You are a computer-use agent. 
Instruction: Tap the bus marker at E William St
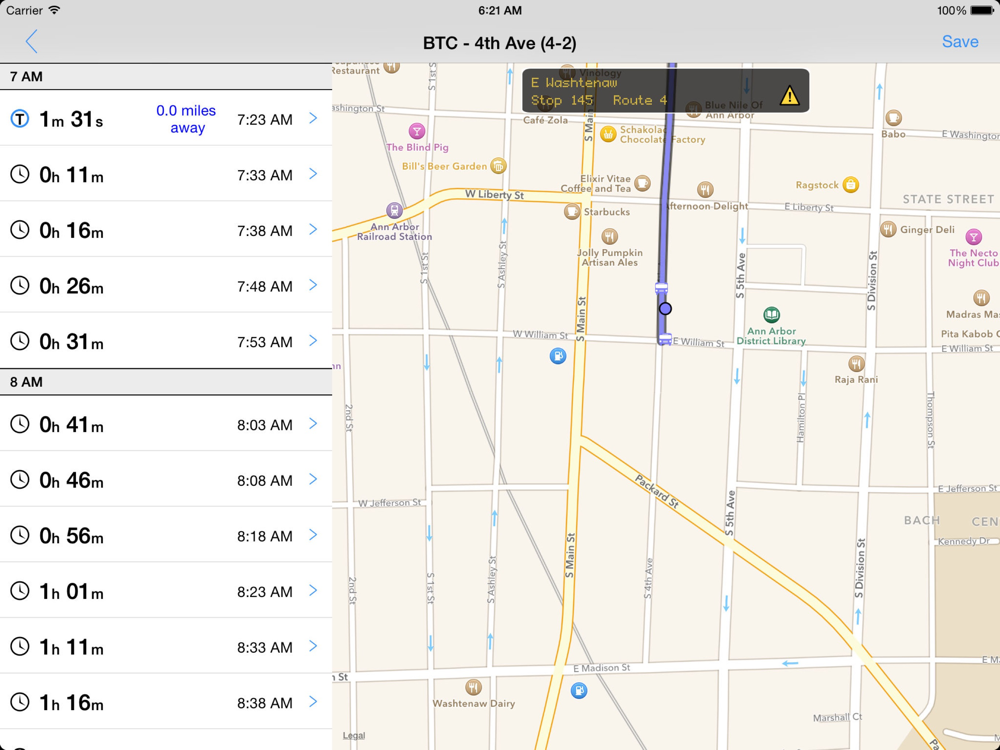pos(665,339)
